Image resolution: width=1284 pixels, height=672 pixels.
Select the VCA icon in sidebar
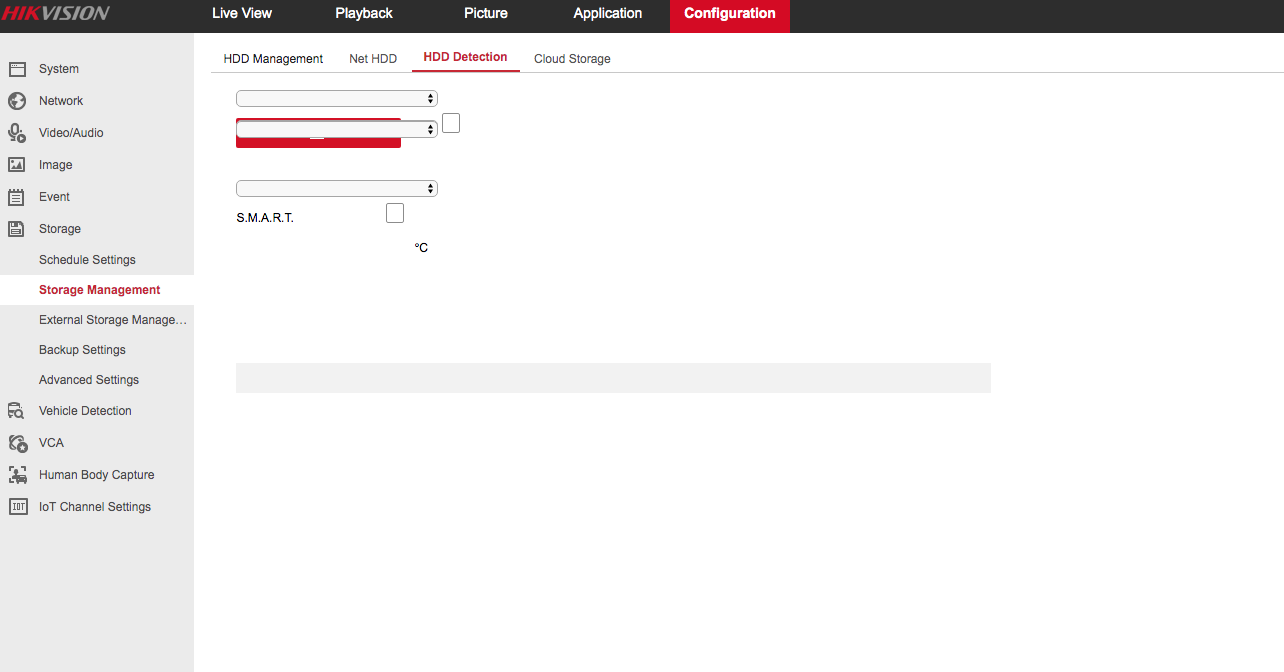point(17,443)
